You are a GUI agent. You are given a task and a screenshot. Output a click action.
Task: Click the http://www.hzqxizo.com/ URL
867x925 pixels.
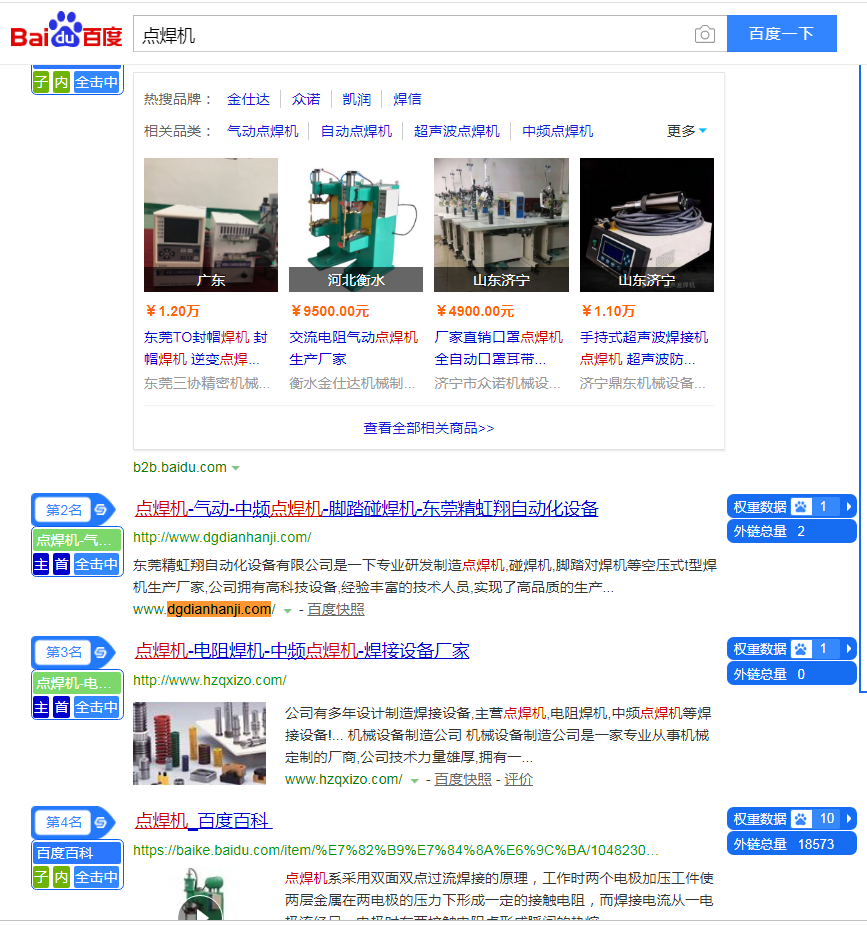coord(210,680)
